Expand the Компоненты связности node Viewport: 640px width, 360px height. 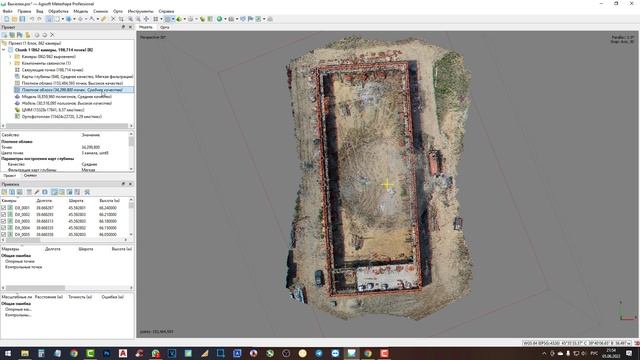(11, 63)
